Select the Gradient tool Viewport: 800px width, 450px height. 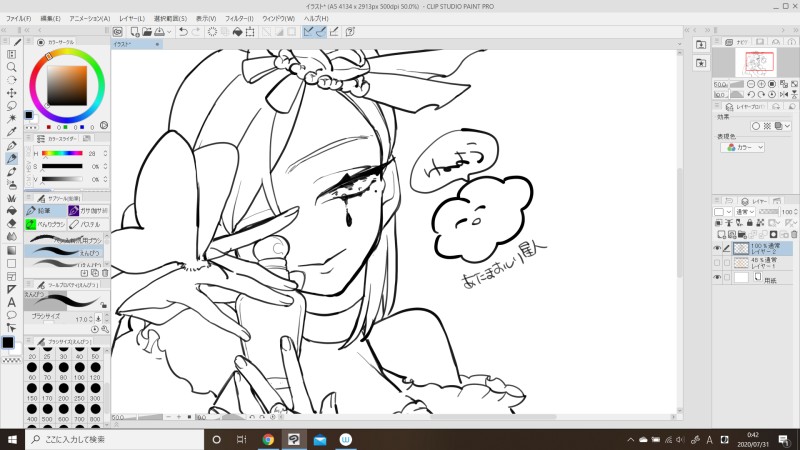[11, 251]
